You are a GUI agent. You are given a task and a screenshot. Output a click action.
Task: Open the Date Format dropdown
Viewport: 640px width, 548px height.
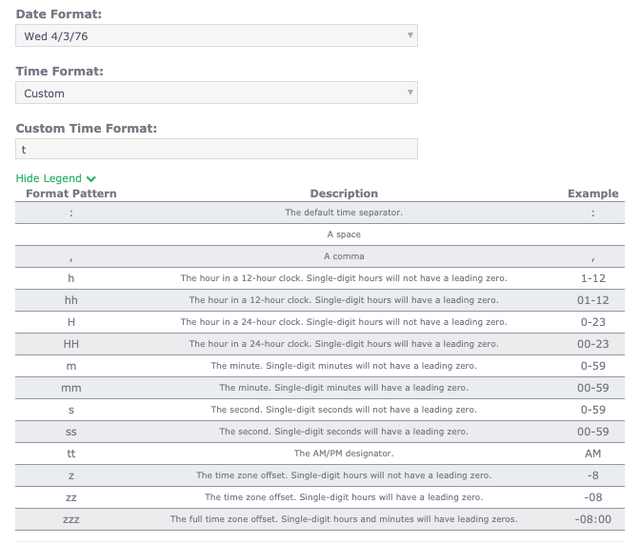point(216,36)
